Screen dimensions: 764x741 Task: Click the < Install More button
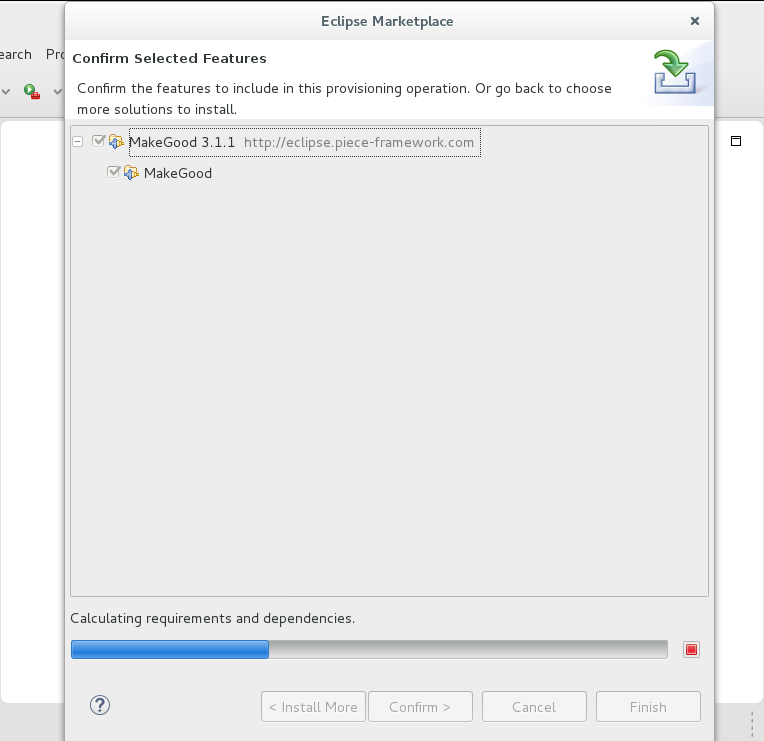pos(313,707)
